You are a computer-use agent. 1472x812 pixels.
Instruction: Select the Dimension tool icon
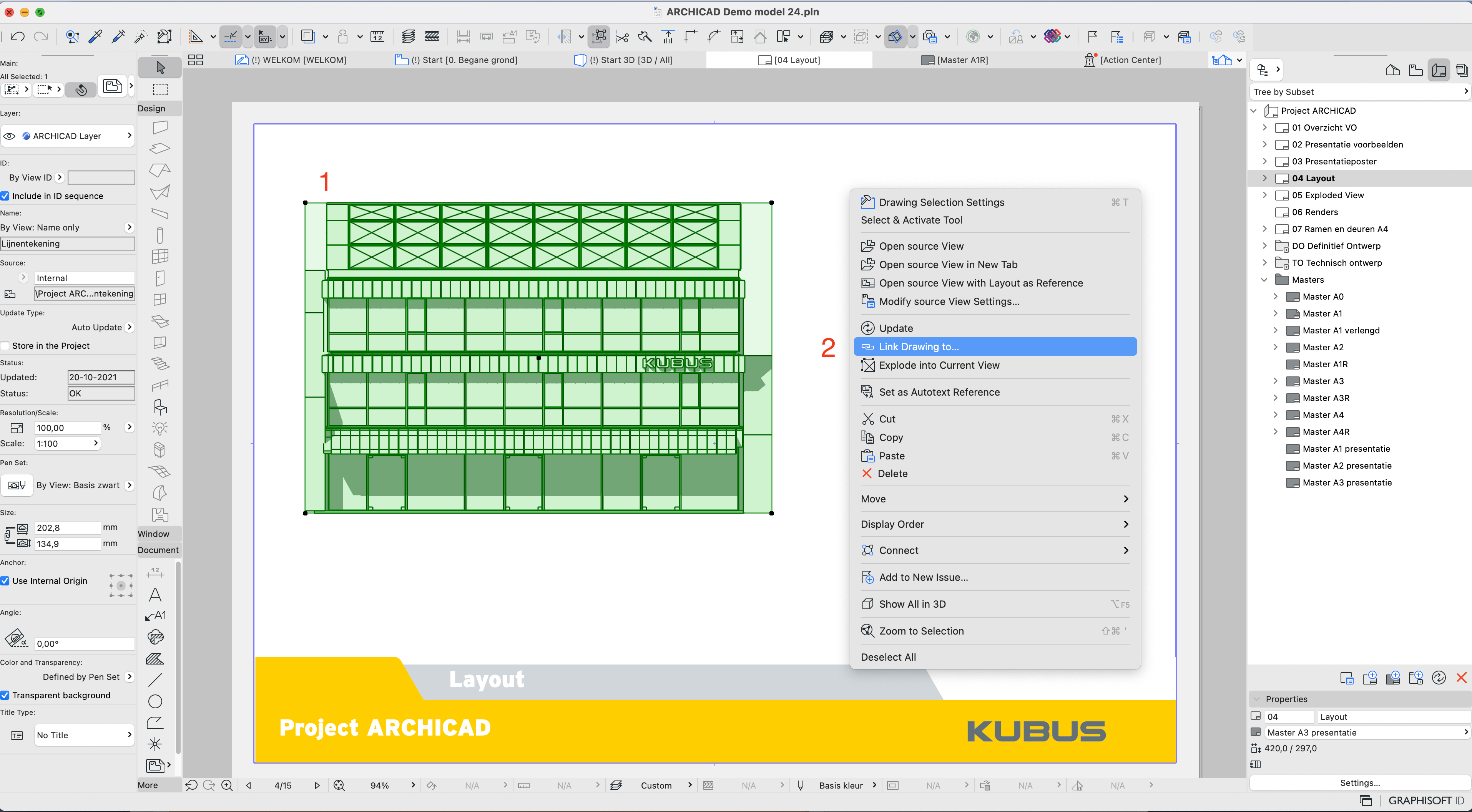(155, 573)
